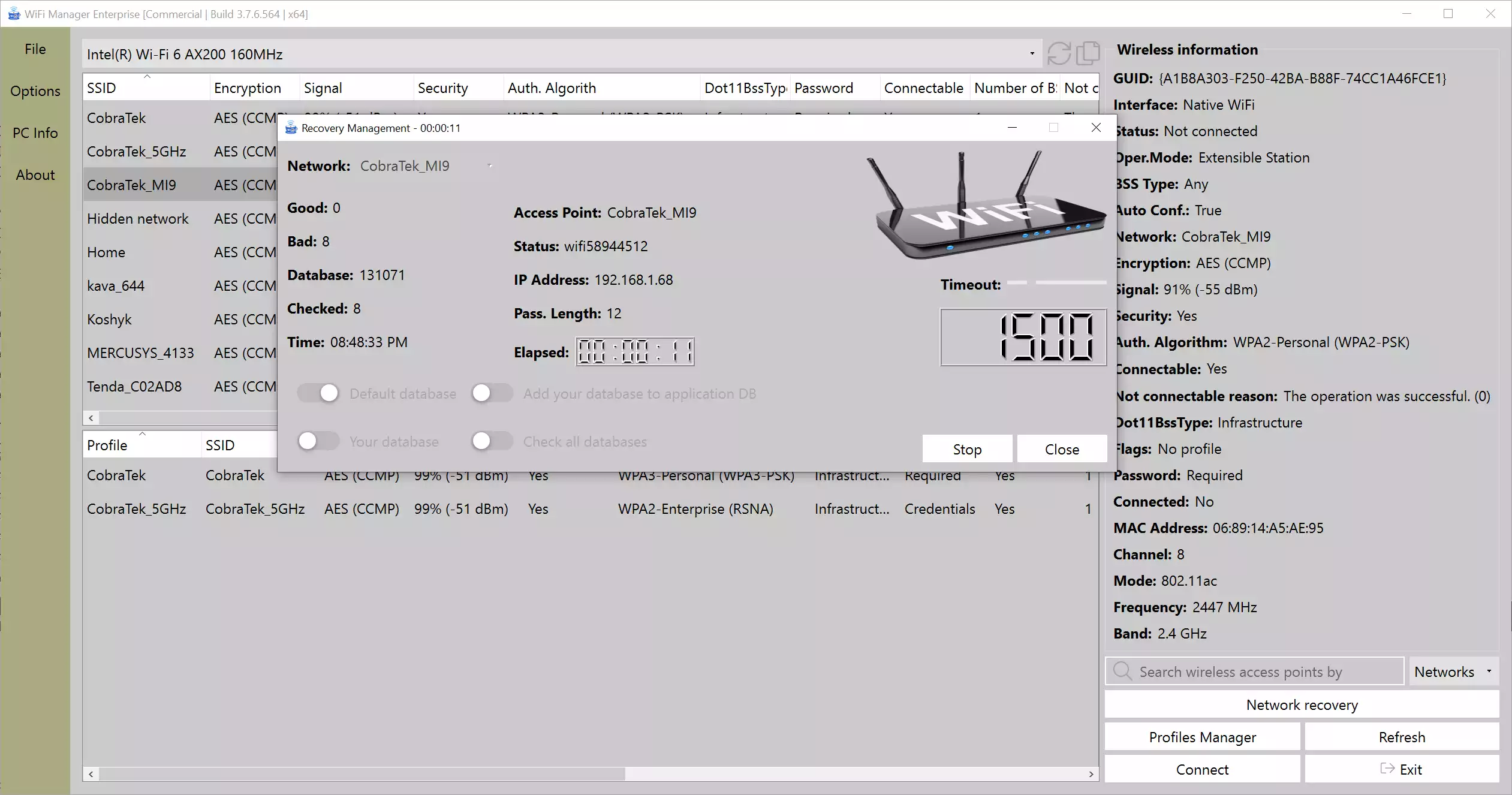1512x795 pixels.
Task: Sort by the Signal column header
Action: point(357,88)
